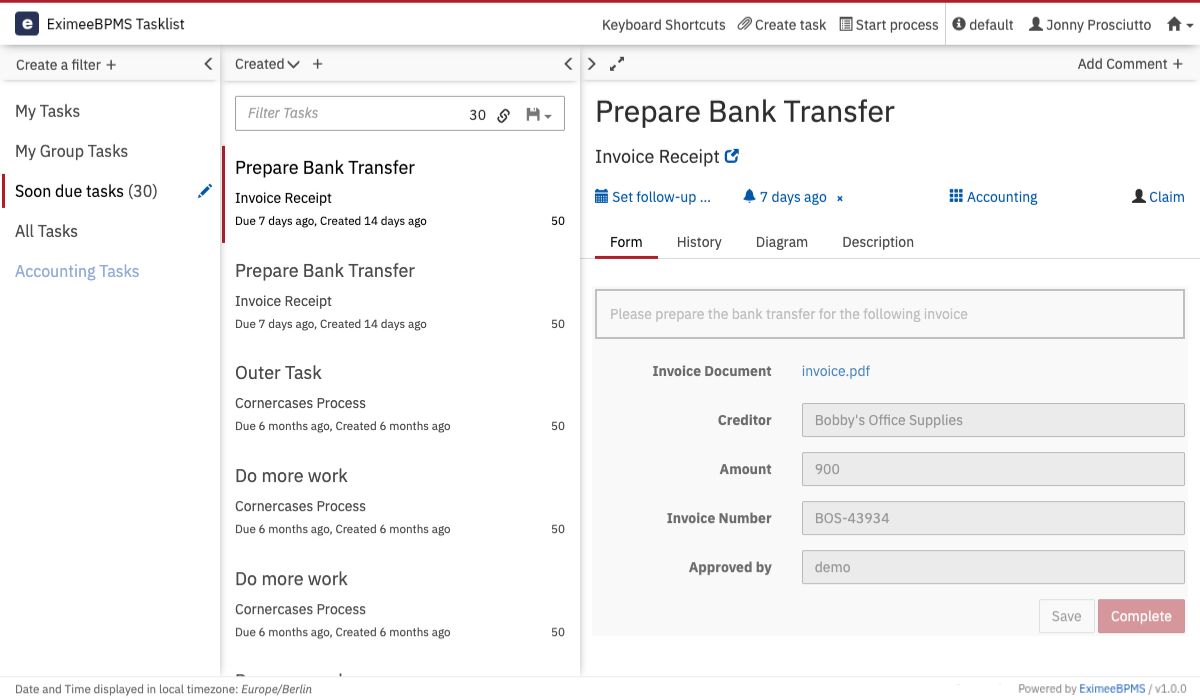
Task: Open the invoice.pdf document link
Action: click(x=836, y=371)
